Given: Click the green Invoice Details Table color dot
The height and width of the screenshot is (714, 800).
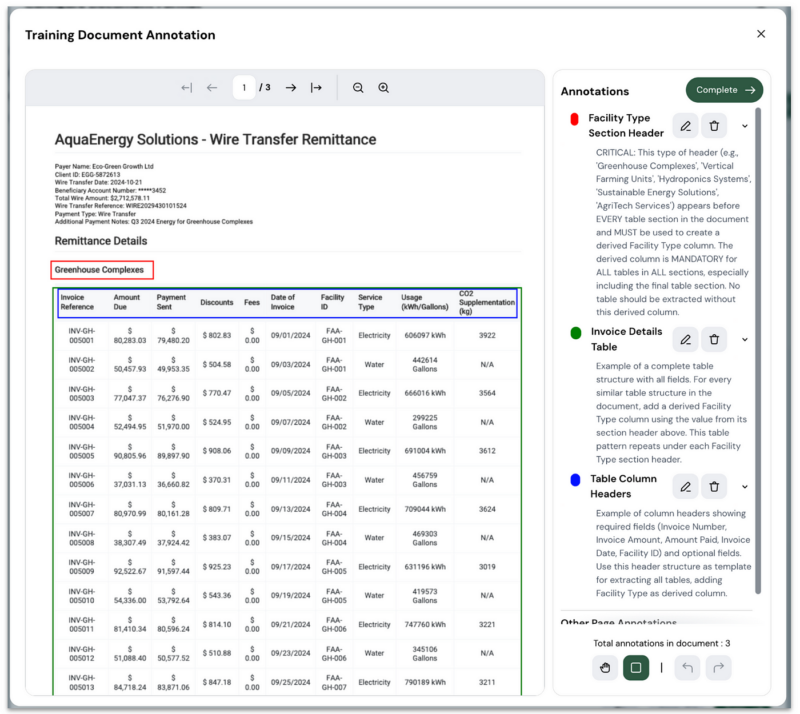Looking at the screenshot, I should tap(576, 333).
